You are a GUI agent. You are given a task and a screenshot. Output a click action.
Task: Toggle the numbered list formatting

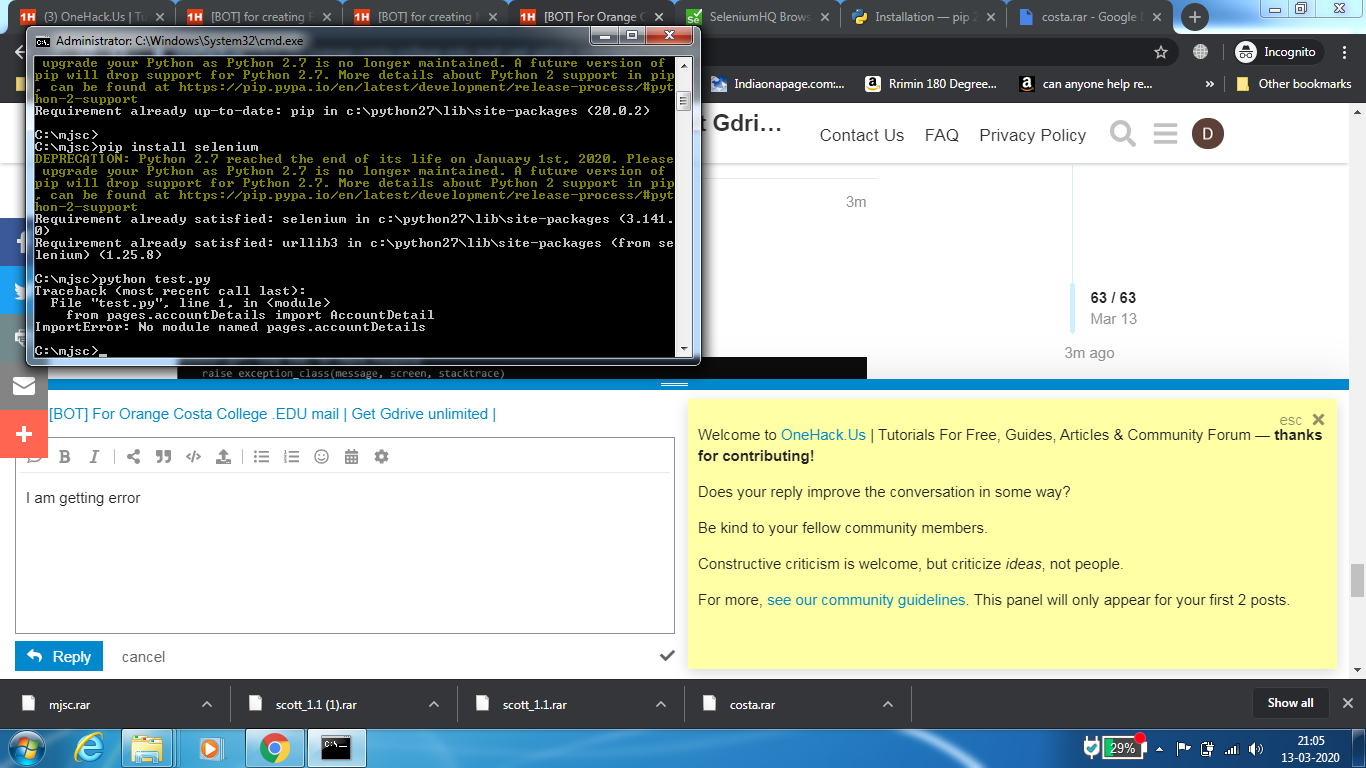[x=291, y=457]
